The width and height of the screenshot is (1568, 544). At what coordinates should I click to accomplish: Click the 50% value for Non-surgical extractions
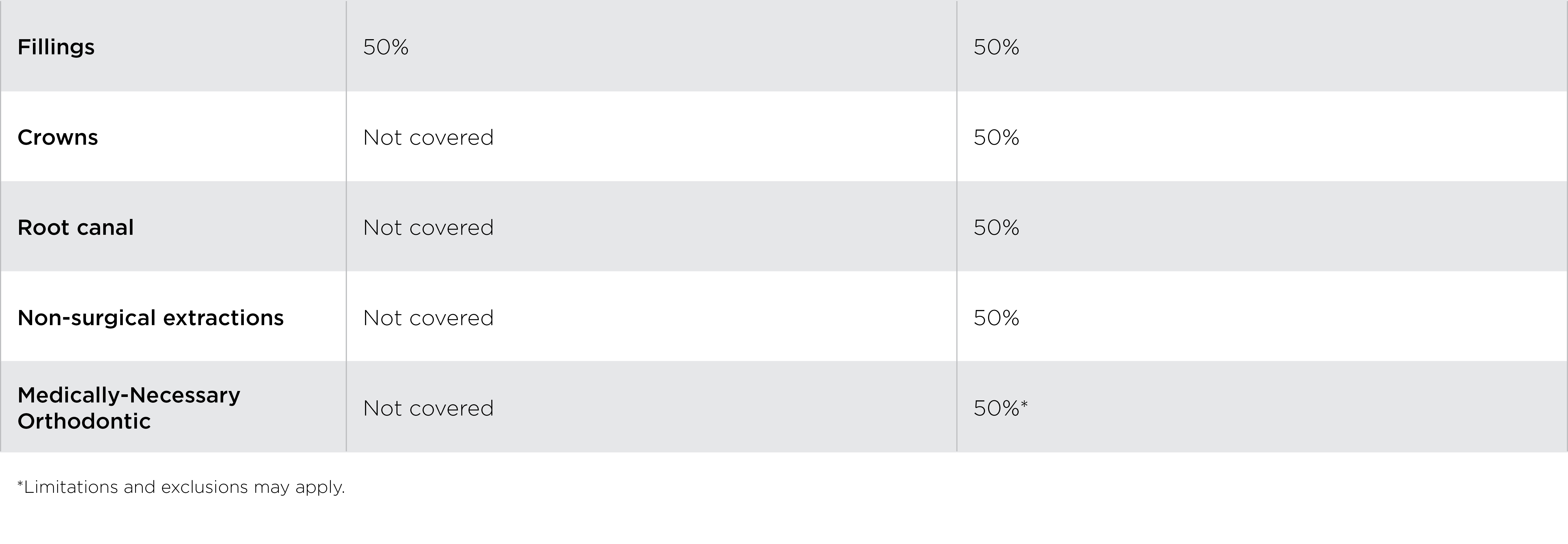(x=996, y=318)
